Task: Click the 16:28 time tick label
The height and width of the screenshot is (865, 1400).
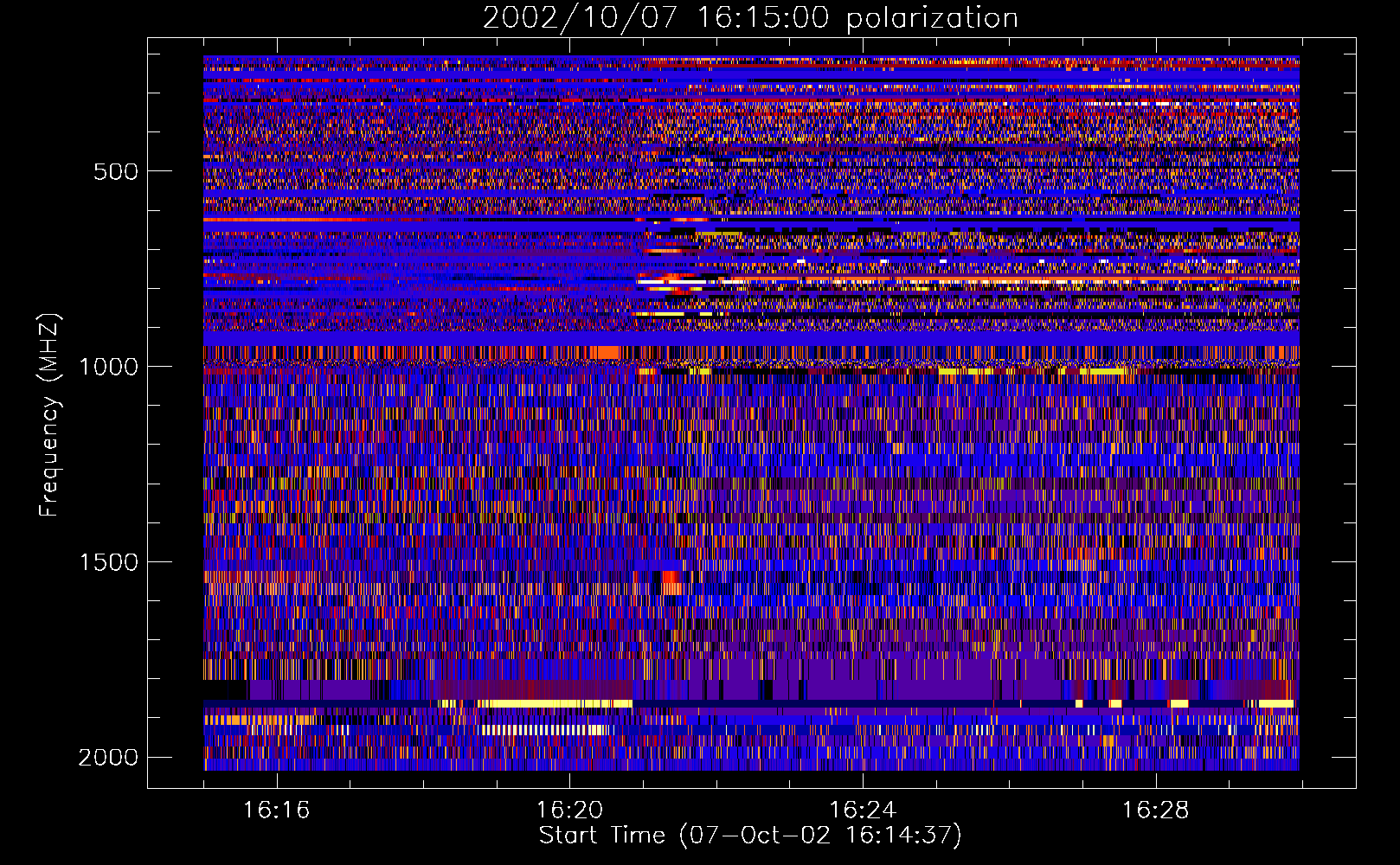Action: pyautogui.click(x=1156, y=810)
